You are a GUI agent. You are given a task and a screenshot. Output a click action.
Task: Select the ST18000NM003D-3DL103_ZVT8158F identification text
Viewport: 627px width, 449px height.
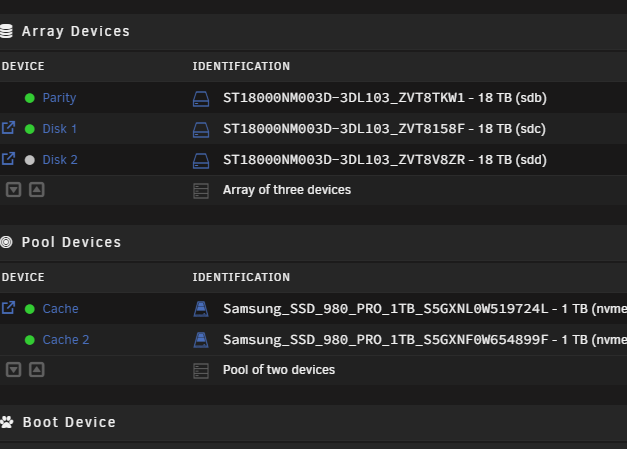click(384, 129)
